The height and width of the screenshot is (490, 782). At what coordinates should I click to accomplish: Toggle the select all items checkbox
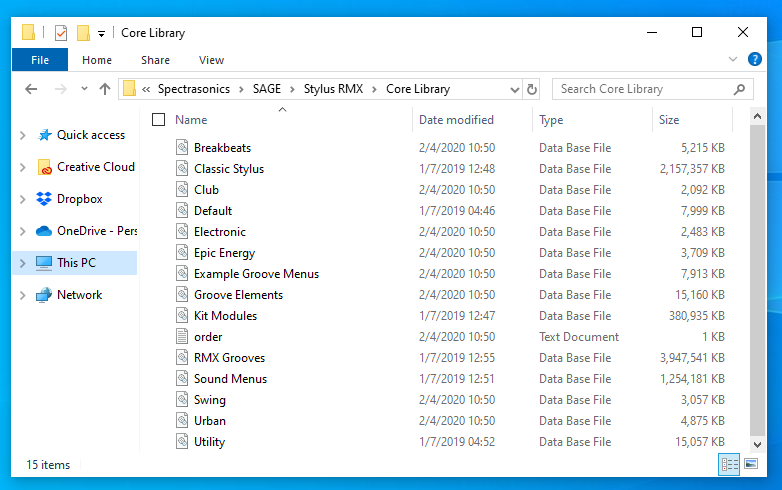coord(159,120)
